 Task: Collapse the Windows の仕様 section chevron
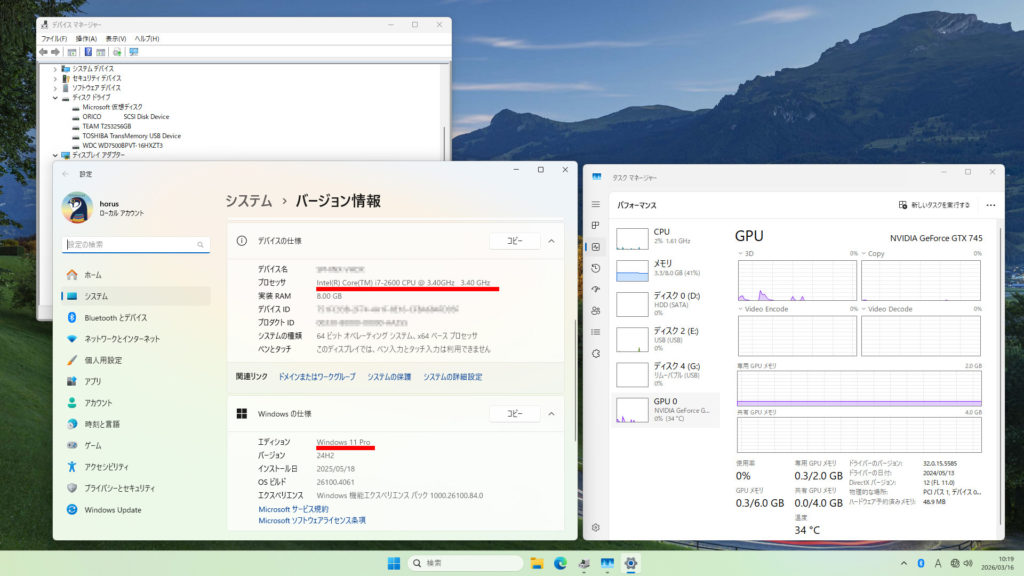point(551,413)
